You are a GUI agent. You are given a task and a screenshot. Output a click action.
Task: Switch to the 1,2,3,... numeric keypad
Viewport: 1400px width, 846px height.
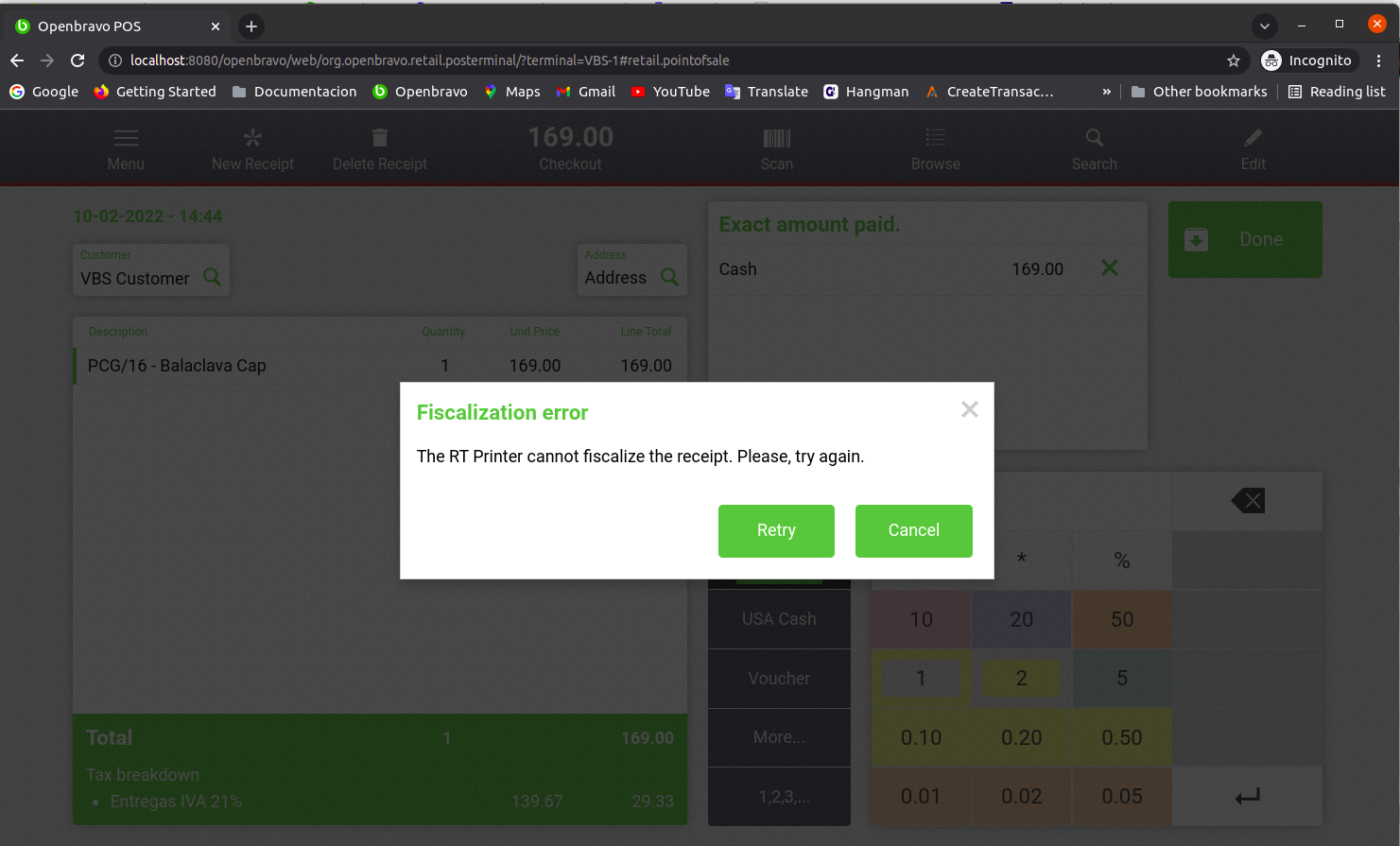(x=779, y=797)
